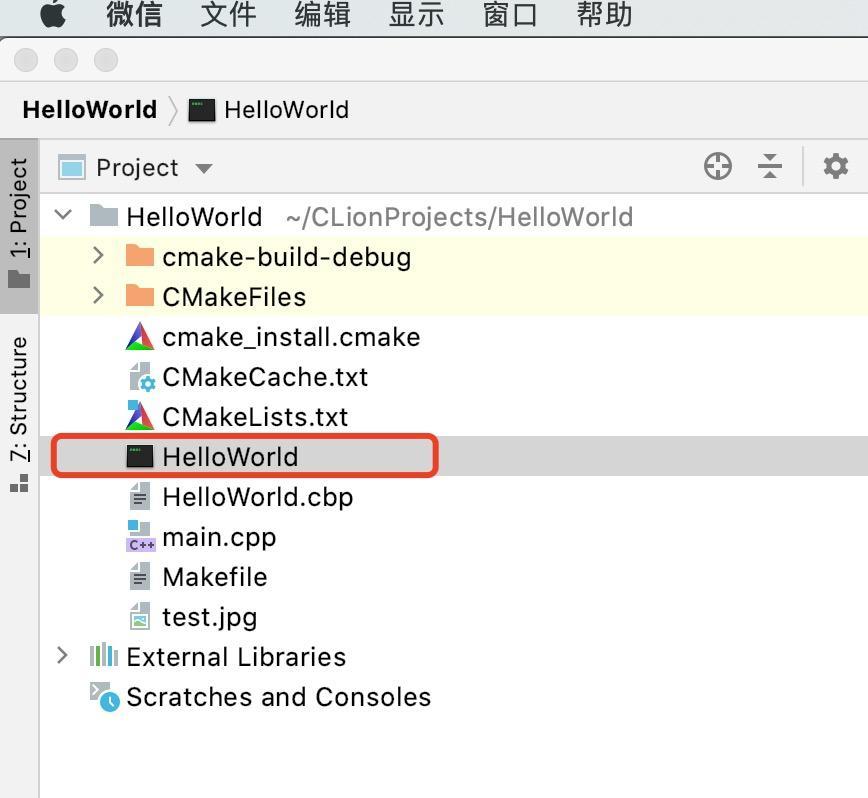Open the 文件 menu
The width and height of the screenshot is (868, 798).
point(228,15)
